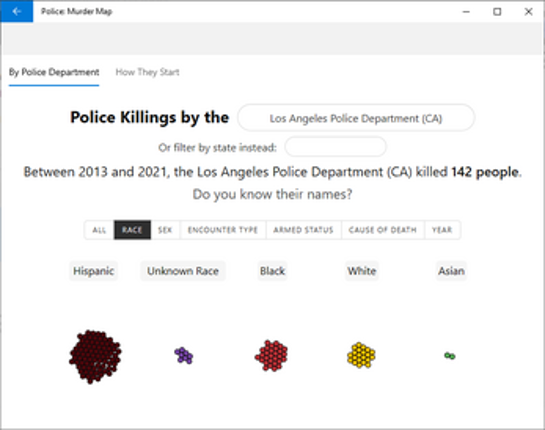Select the RACE grouping filter
Image resolution: width=545 pixels, height=430 pixels.
132,230
